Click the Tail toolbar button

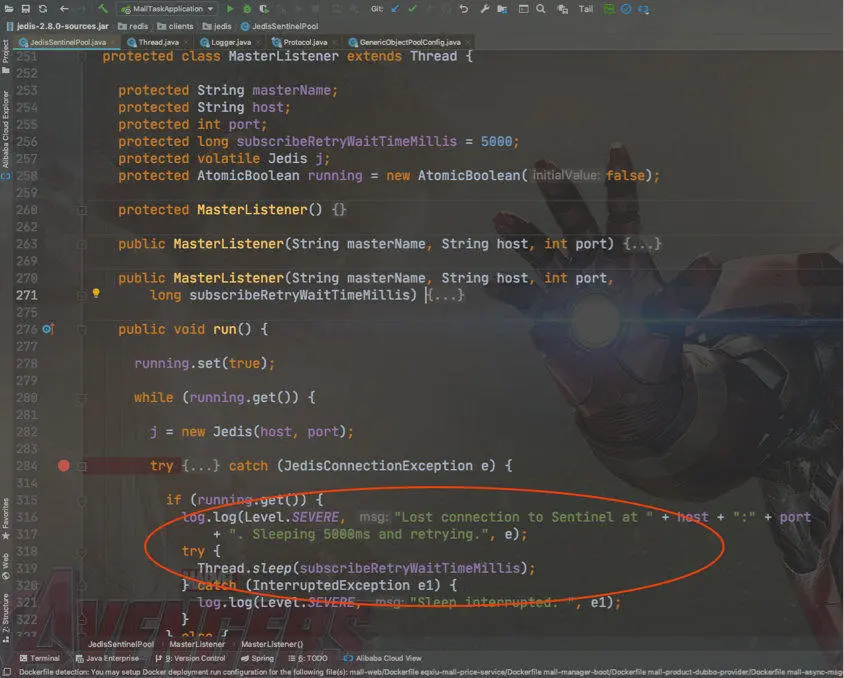586,9
